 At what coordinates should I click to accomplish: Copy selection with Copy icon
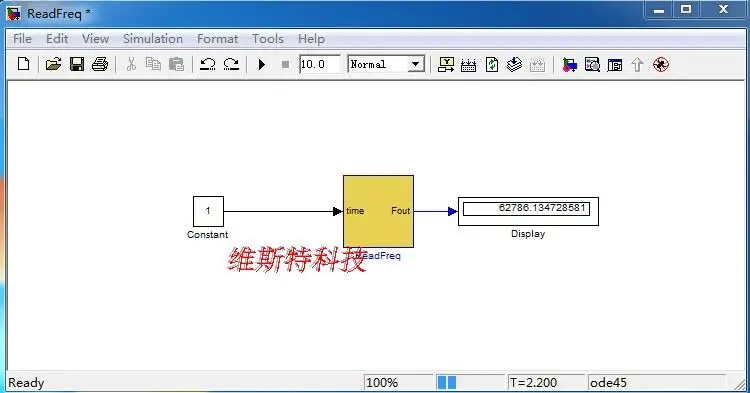(x=153, y=64)
